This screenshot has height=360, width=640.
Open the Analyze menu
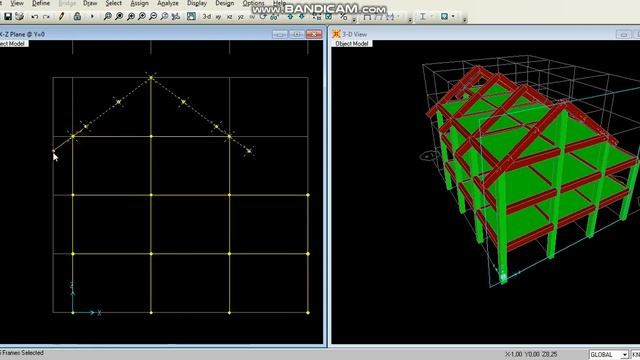(168, 3)
